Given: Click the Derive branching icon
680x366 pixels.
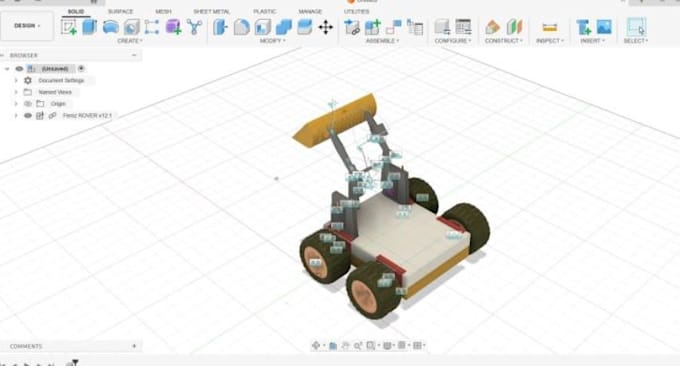Looking at the screenshot, I should [x=194, y=27].
